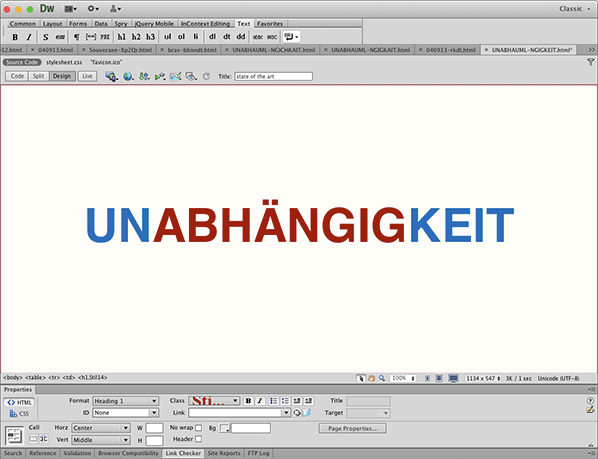Insert Emphasis tag using the em icon
The height and width of the screenshot is (459, 598).
click(60, 37)
